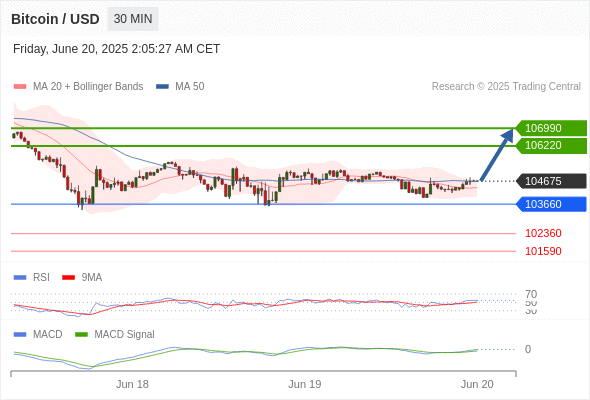Click the blue upward forecast arrow

(497, 155)
